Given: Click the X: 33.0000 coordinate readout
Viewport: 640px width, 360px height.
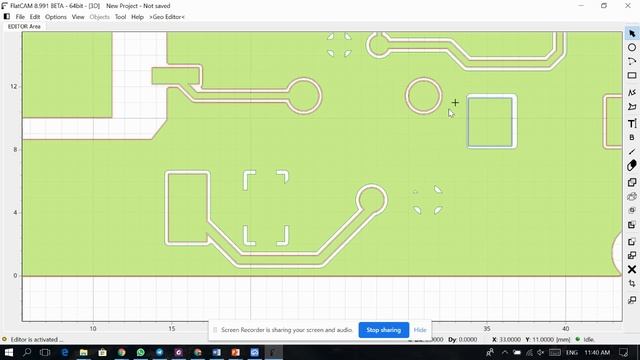Looking at the screenshot, I should coord(506,339).
